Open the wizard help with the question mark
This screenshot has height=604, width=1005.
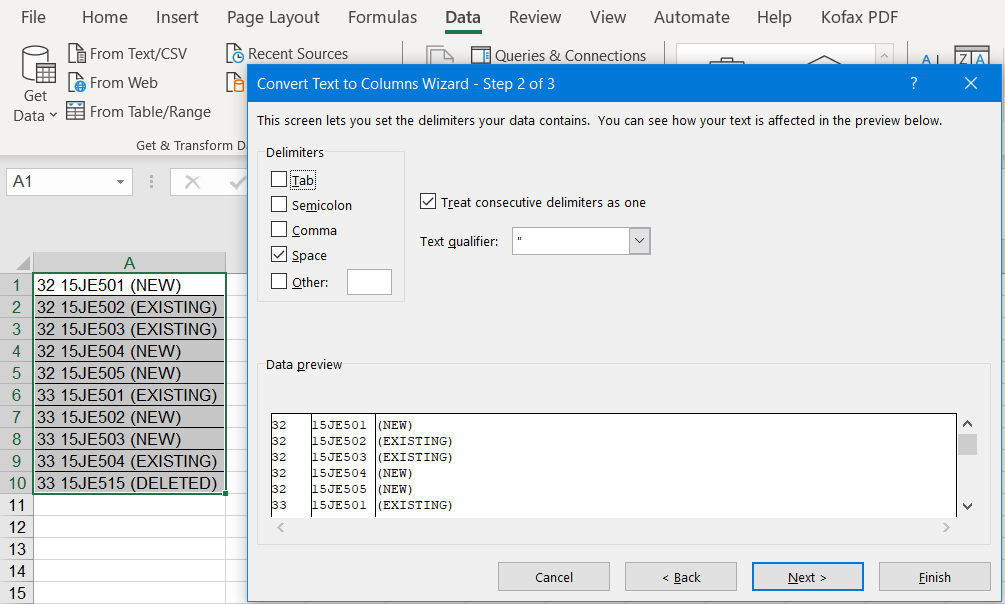913,84
